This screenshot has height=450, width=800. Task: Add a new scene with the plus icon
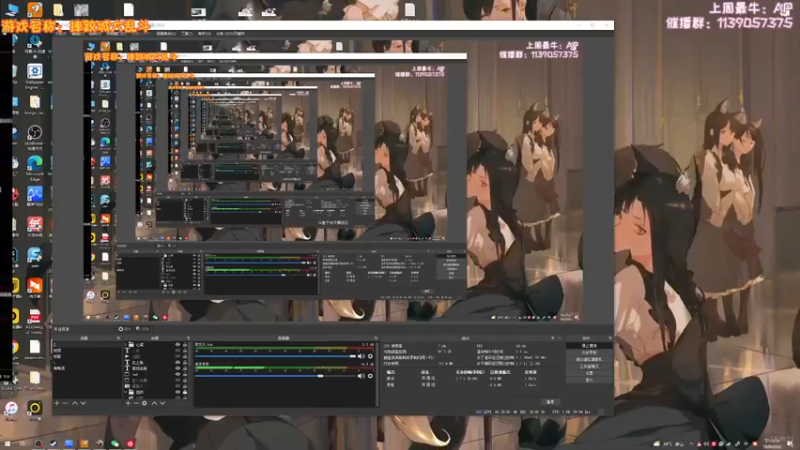(x=57, y=403)
